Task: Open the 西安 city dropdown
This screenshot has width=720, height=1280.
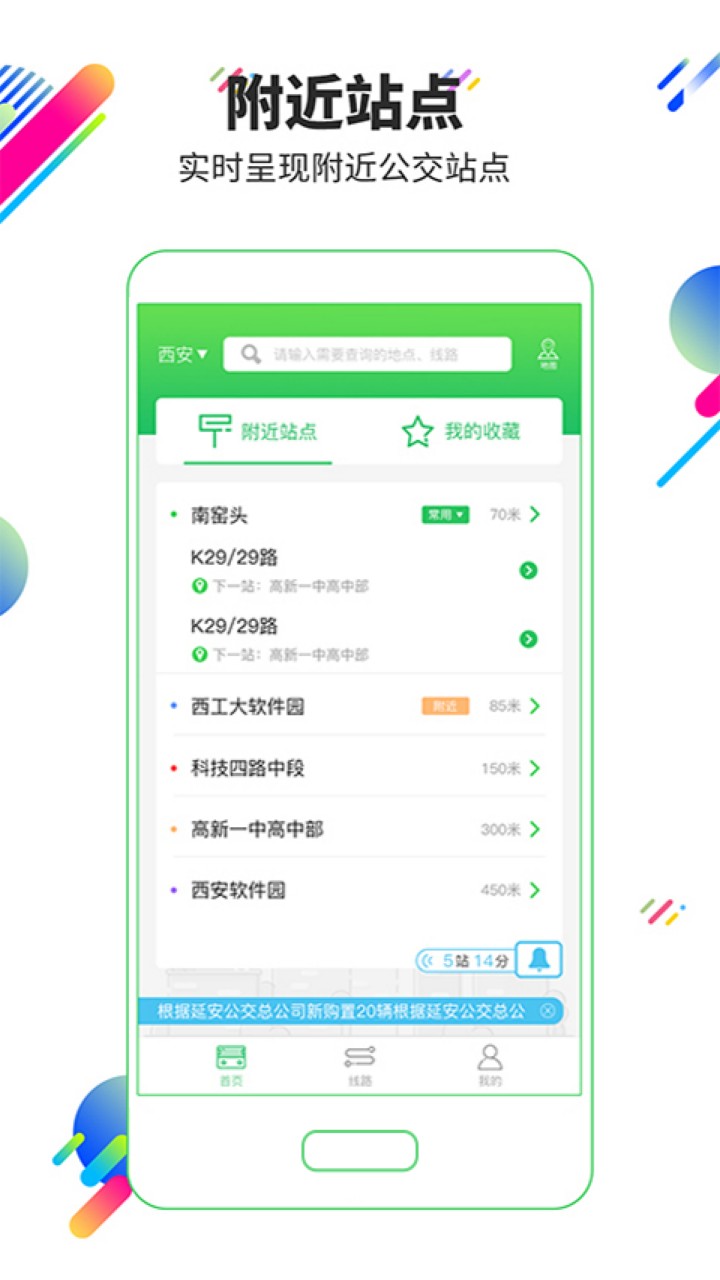Action: [x=183, y=354]
